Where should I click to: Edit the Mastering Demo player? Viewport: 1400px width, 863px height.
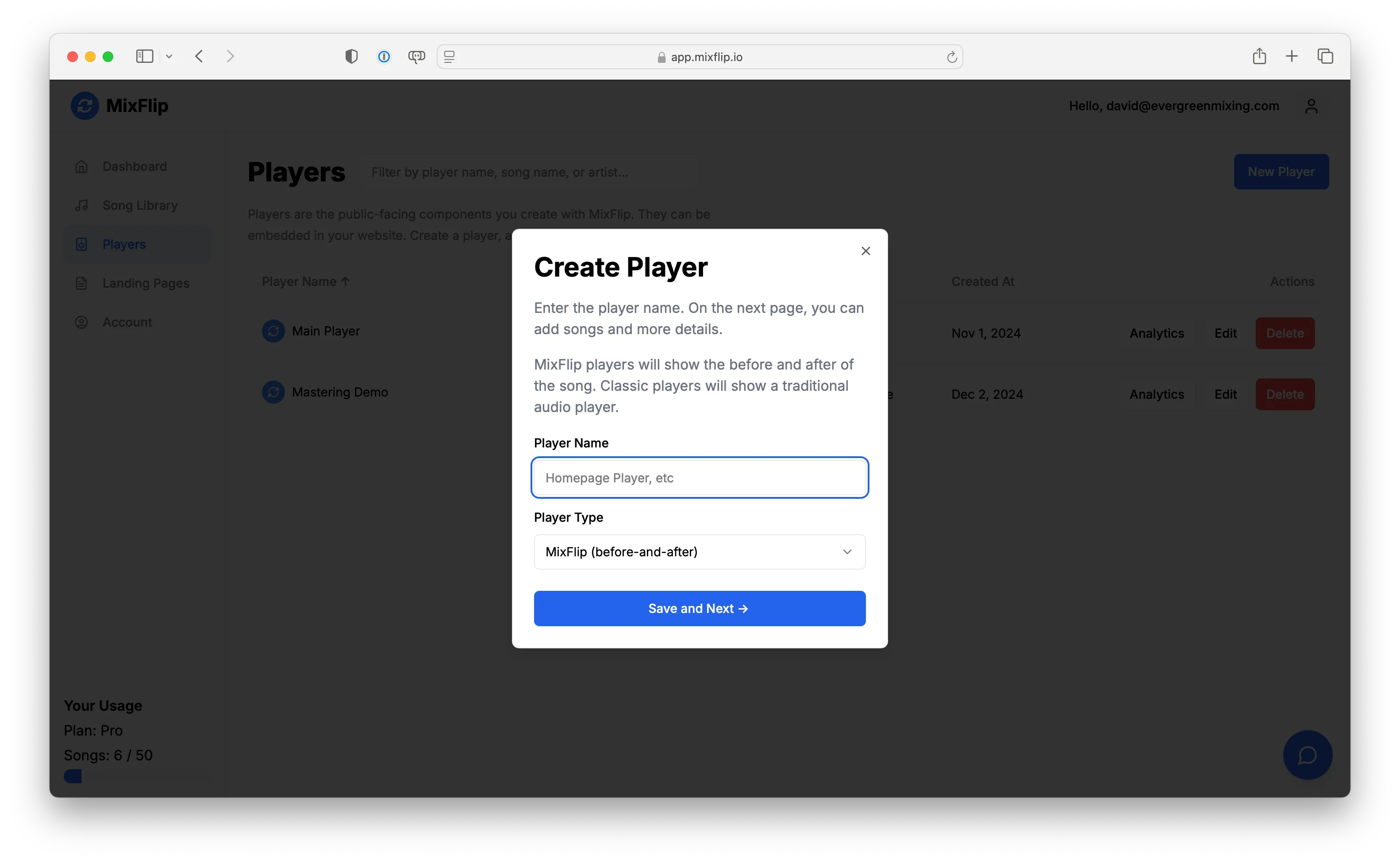[1225, 394]
